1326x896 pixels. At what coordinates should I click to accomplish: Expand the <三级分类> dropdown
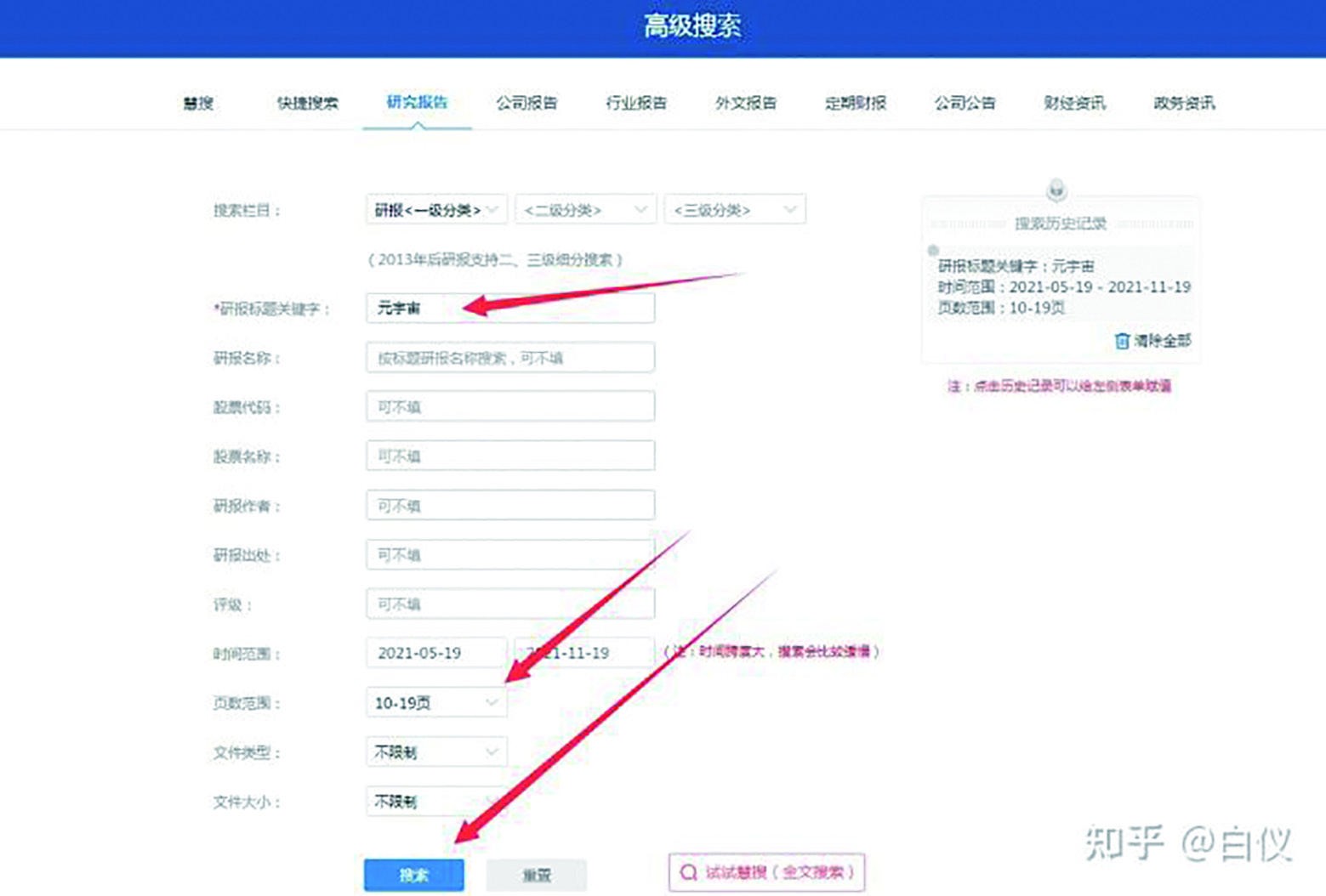coord(734,209)
